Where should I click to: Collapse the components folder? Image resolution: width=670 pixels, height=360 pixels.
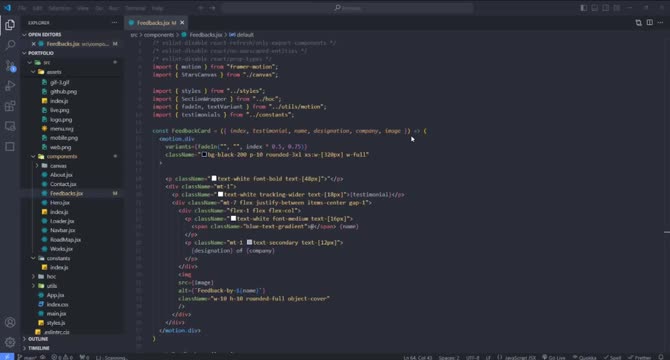pyautogui.click(x=62, y=156)
